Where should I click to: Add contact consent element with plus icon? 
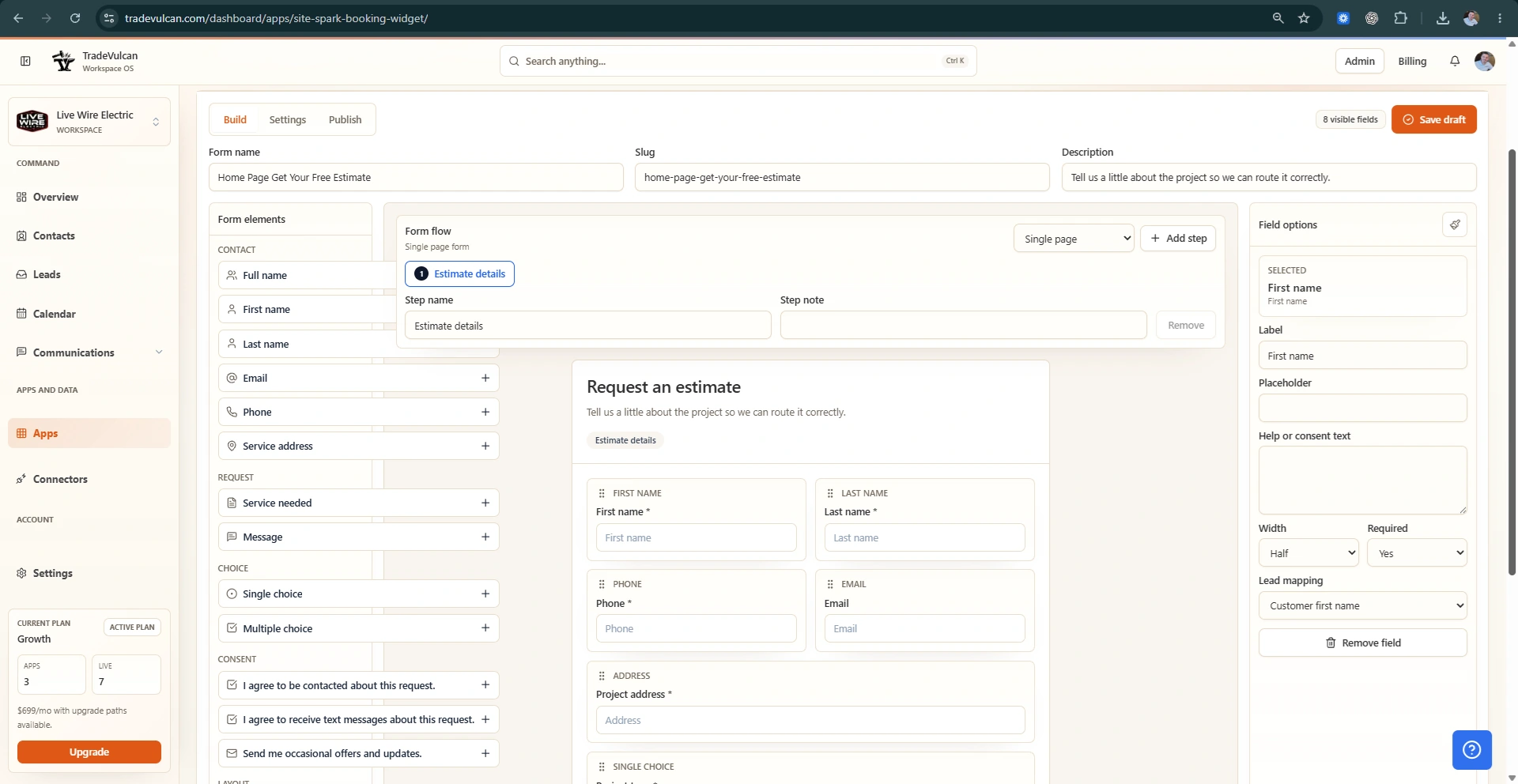(485, 685)
